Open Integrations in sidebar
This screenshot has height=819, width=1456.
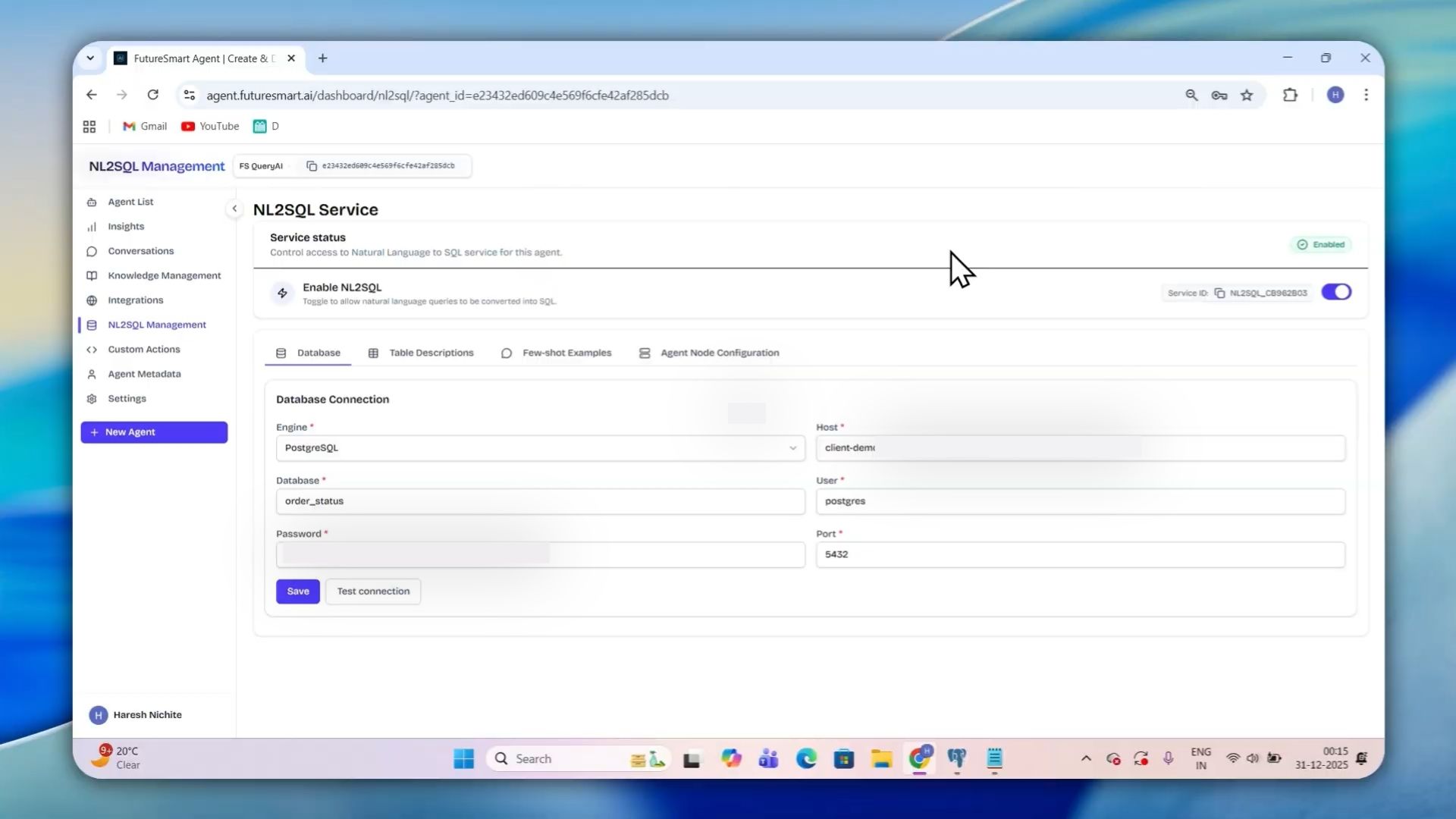pos(135,300)
